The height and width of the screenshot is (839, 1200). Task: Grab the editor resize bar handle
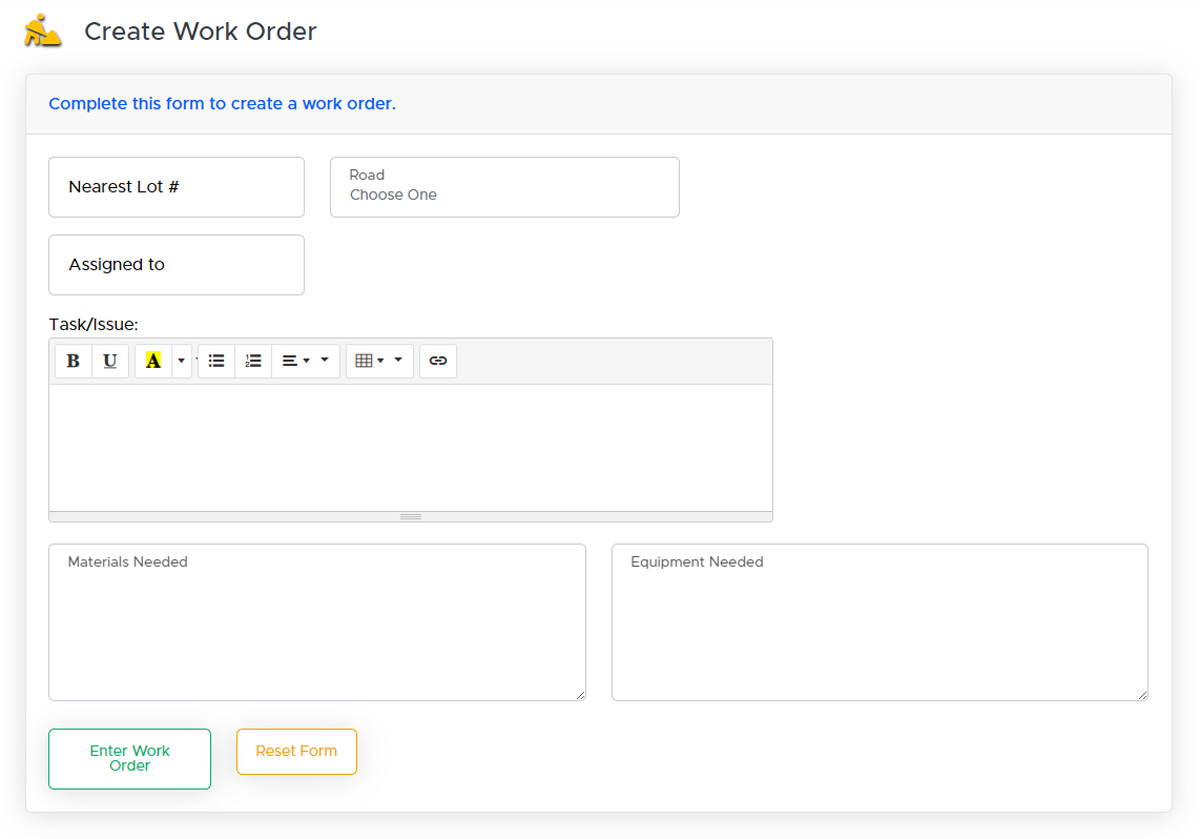pyautogui.click(x=410, y=517)
